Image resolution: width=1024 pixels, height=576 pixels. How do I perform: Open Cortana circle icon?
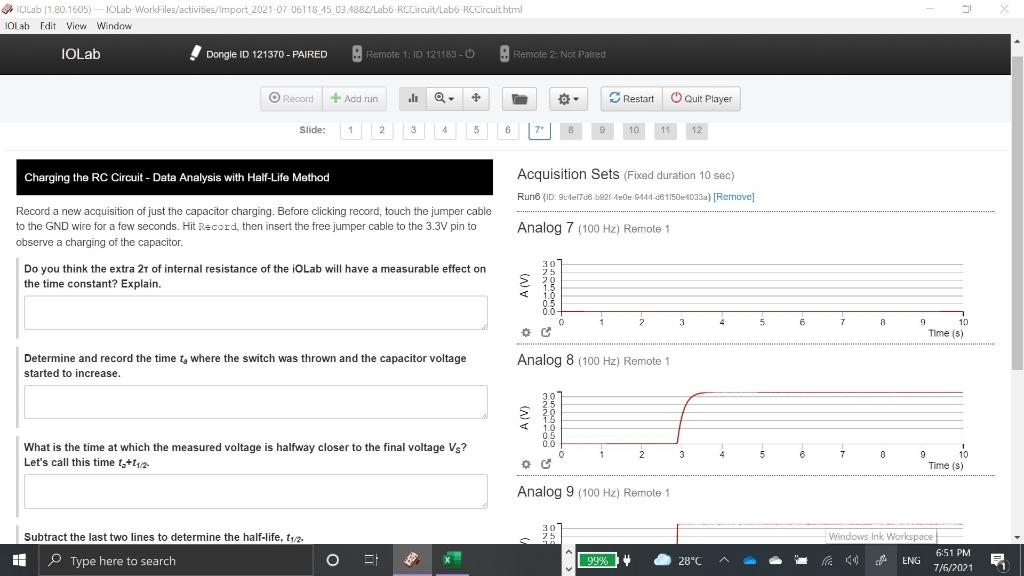point(332,560)
